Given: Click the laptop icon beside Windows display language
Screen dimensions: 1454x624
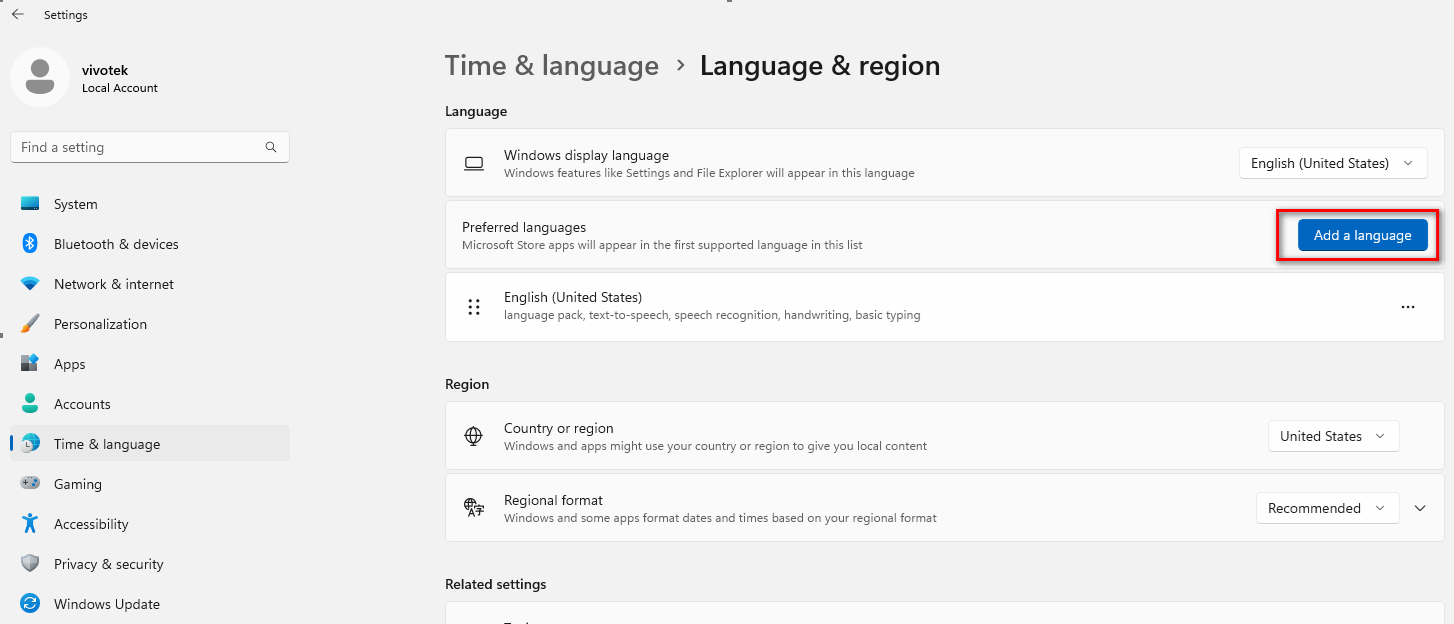Looking at the screenshot, I should tap(474, 163).
